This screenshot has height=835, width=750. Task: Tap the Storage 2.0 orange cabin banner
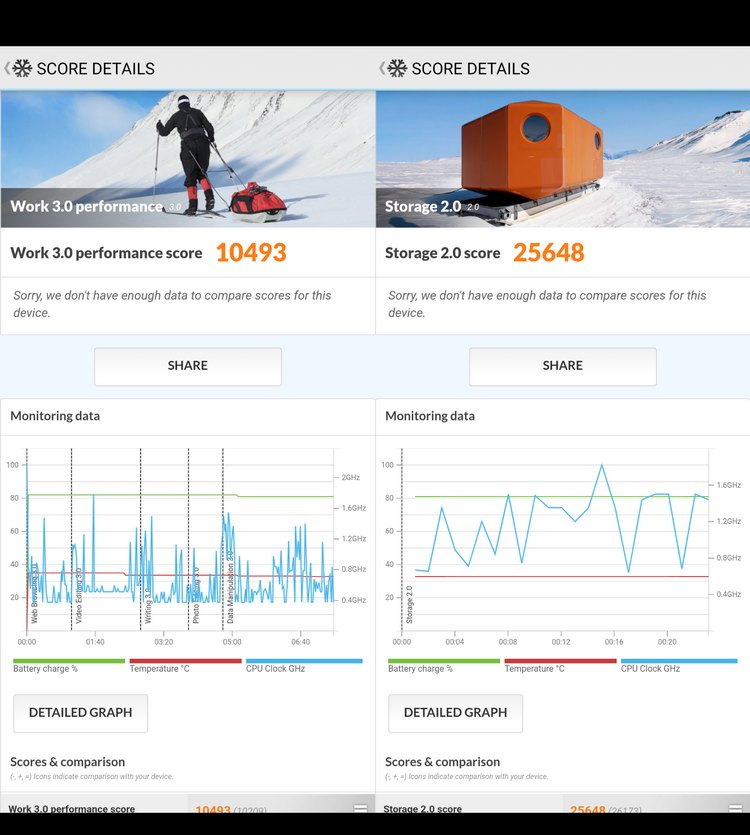point(562,159)
